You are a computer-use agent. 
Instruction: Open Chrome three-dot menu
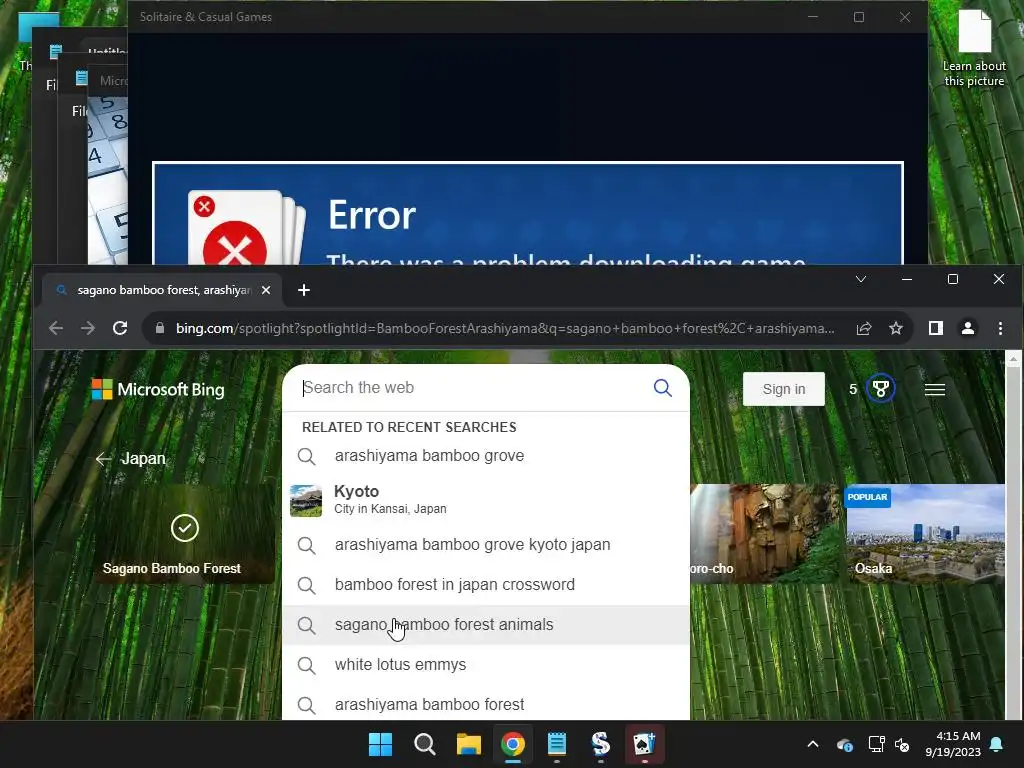(x=1000, y=328)
